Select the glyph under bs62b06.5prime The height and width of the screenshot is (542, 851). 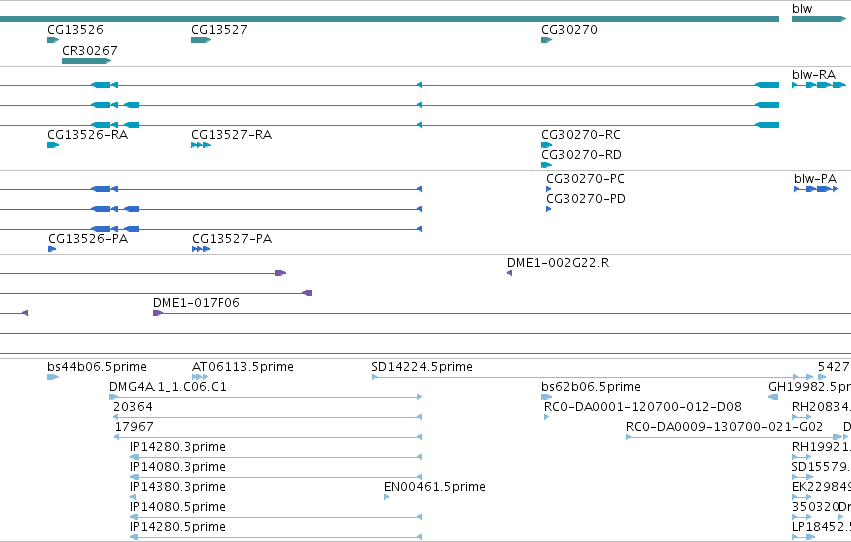coord(547,397)
